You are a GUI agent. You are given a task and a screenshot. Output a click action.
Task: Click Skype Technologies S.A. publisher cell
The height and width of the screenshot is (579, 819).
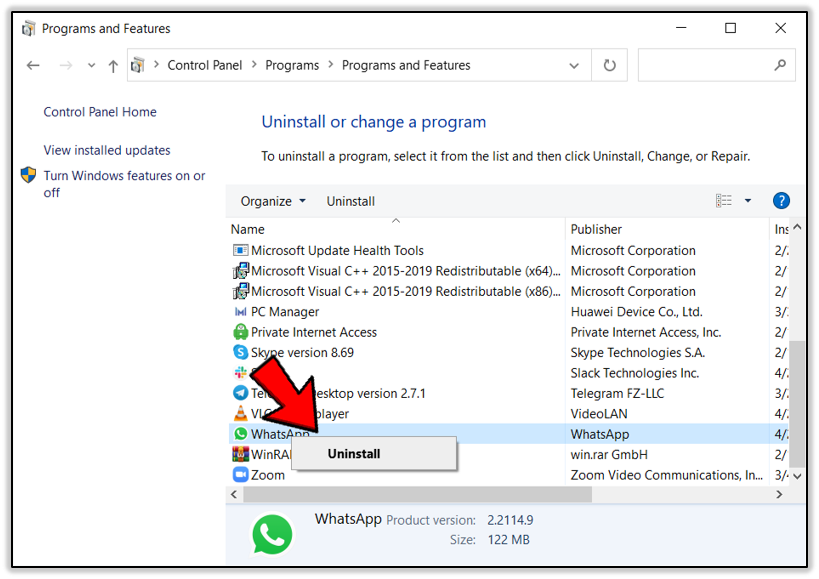(x=637, y=352)
